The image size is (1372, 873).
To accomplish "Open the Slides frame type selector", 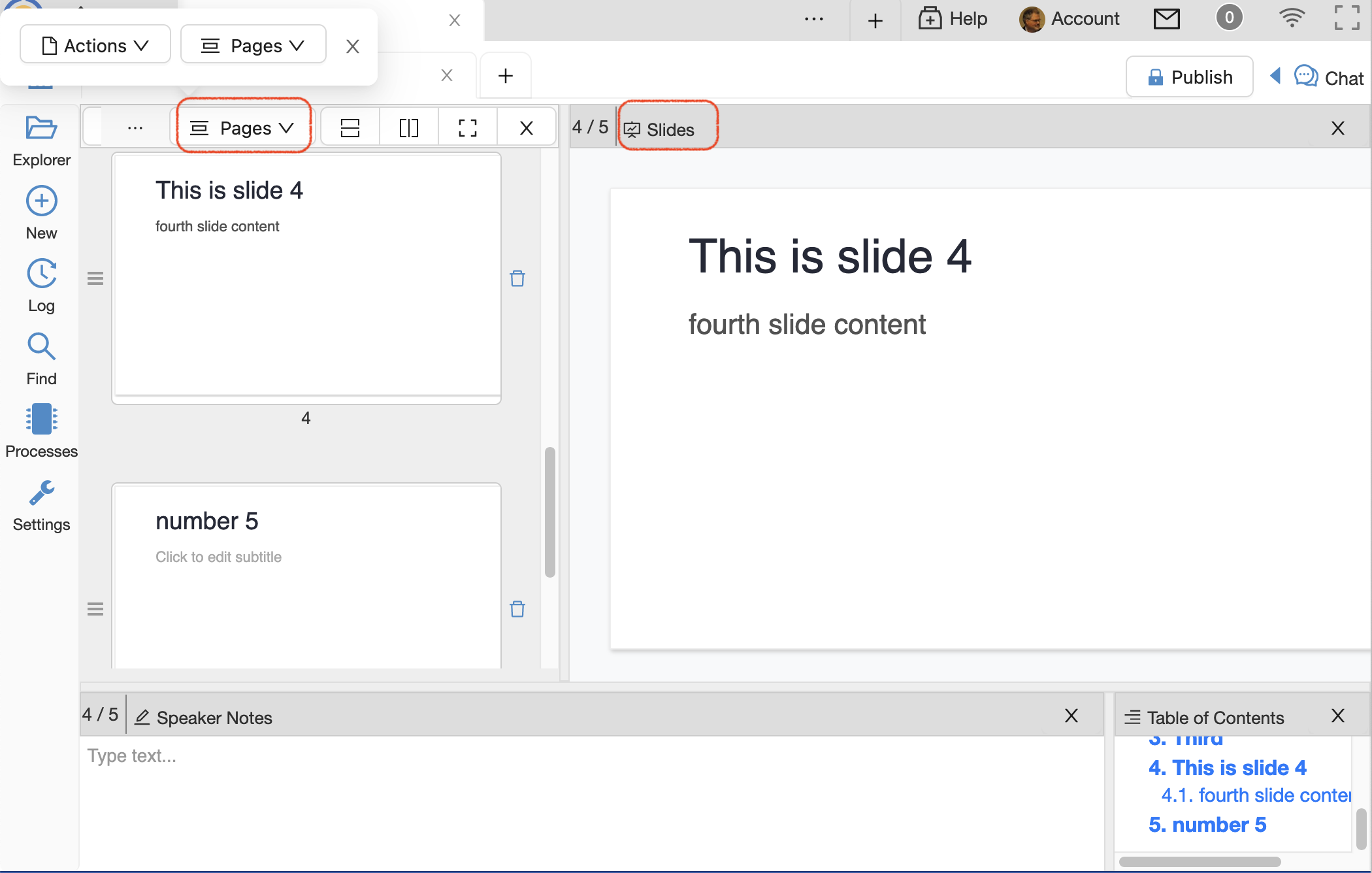I will click(x=661, y=129).
